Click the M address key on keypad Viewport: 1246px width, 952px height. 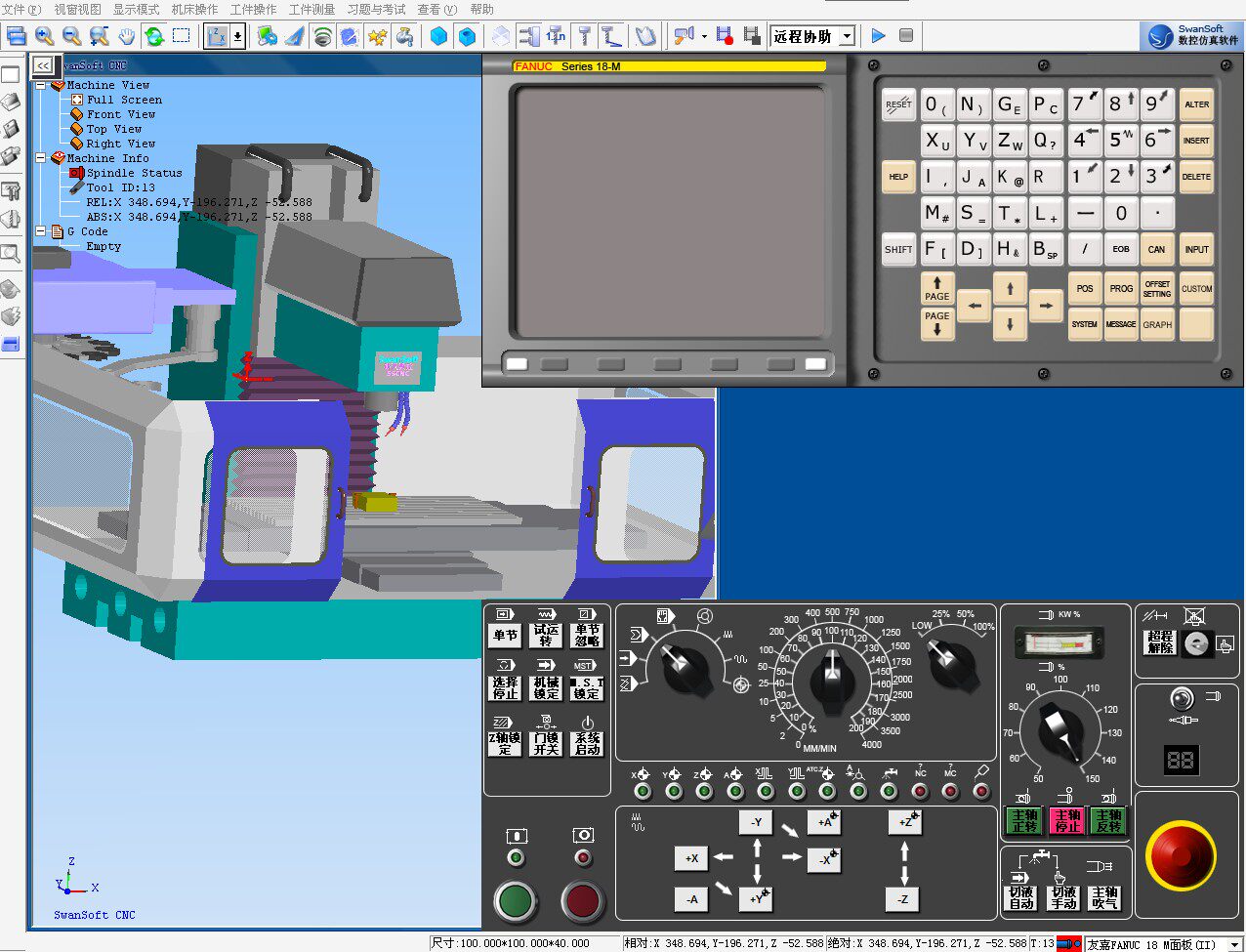pyautogui.click(x=937, y=213)
